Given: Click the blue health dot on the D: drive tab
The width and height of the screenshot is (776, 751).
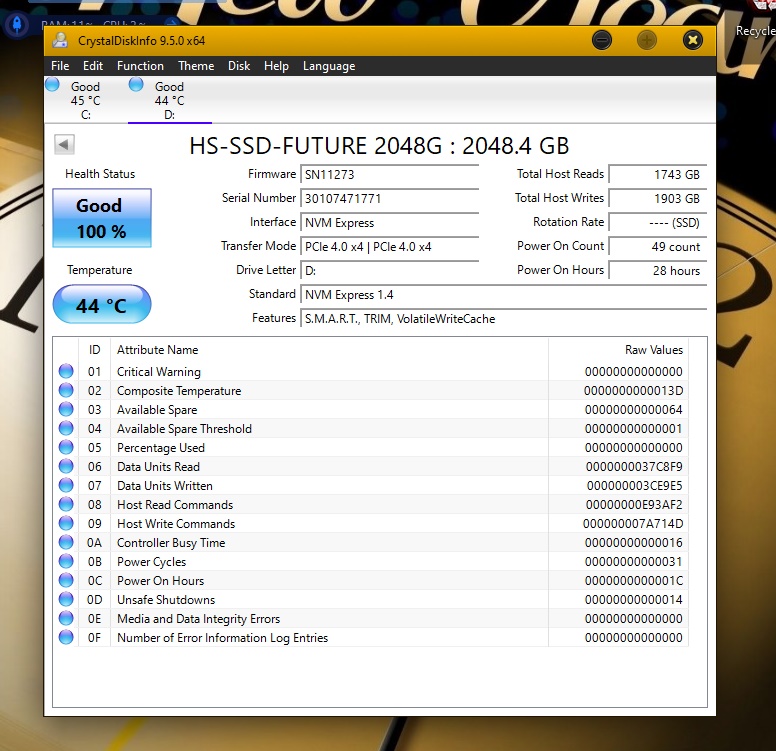Looking at the screenshot, I should coord(136,85).
